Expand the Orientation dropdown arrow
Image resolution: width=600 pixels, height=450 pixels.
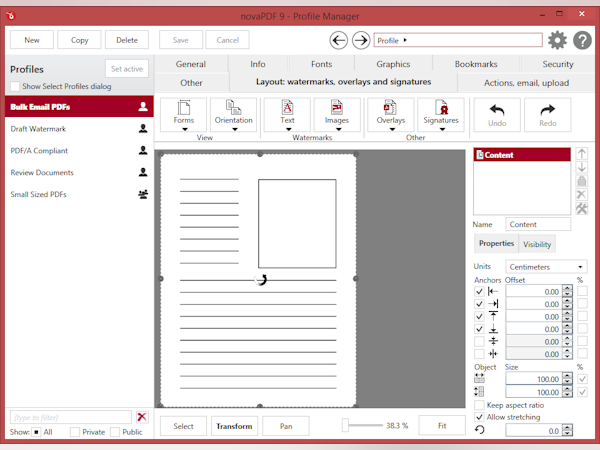click(235, 129)
